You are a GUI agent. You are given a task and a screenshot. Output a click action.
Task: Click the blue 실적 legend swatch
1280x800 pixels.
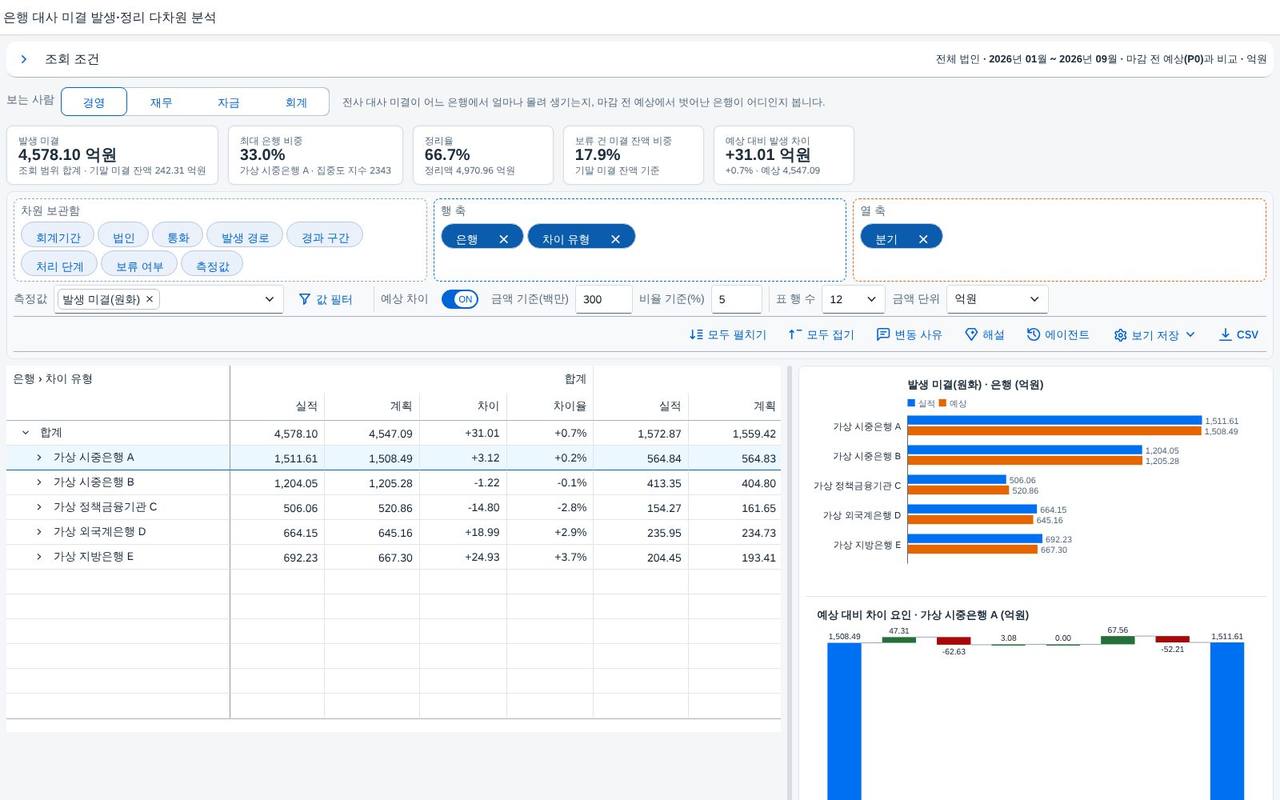[911, 403]
